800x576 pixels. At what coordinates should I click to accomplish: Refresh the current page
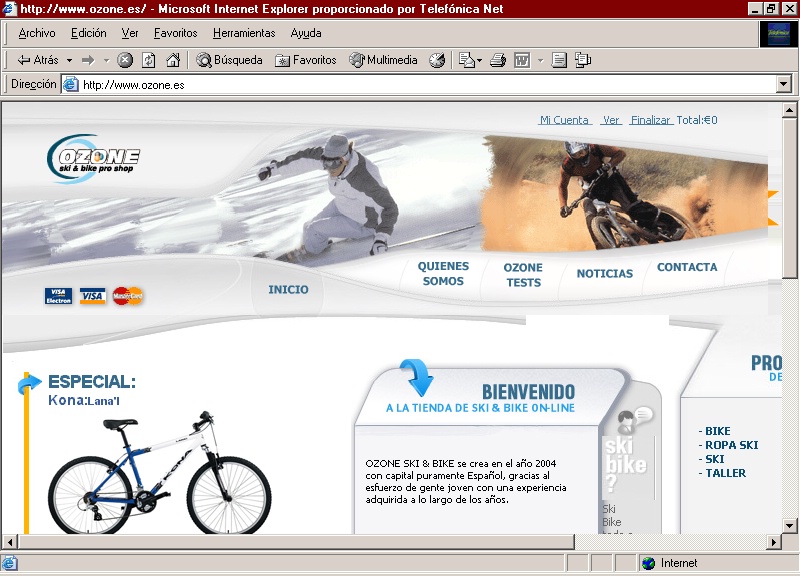(148, 60)
